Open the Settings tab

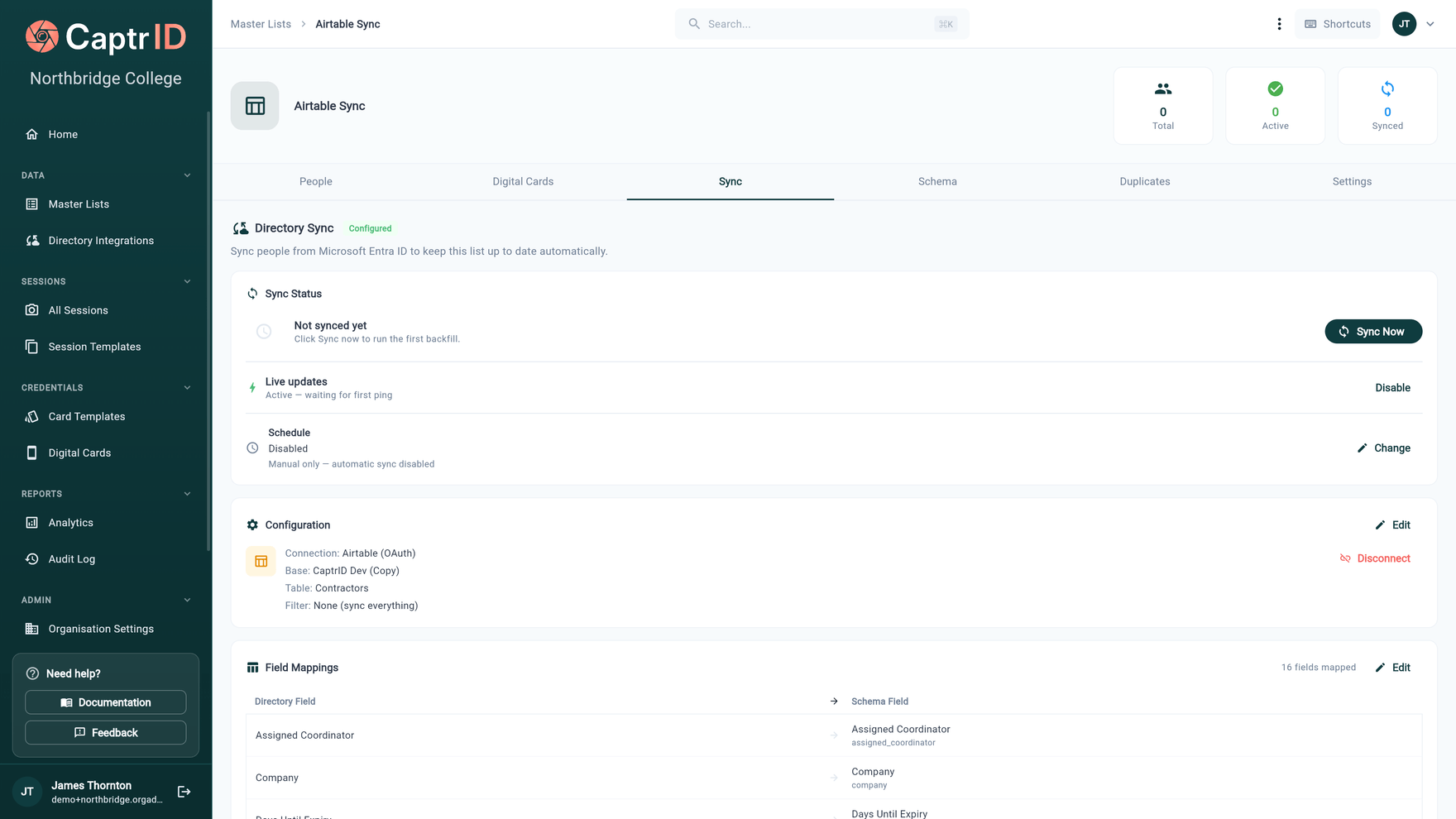(1352, 181)
